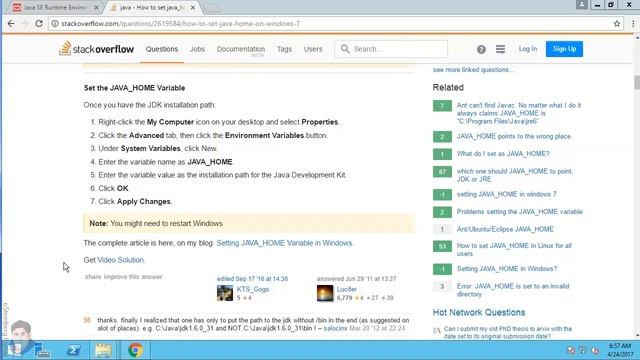Open salocinx commenter profile link
This screenshot has width=640, height=360.
335,328
